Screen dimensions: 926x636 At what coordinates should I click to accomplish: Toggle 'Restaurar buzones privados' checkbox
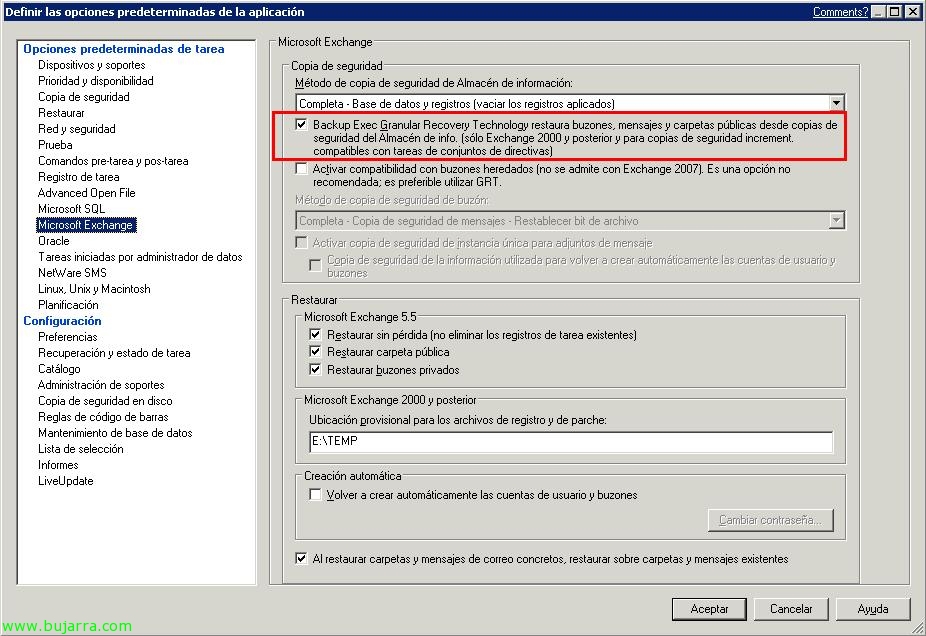(x=315, y=369)
